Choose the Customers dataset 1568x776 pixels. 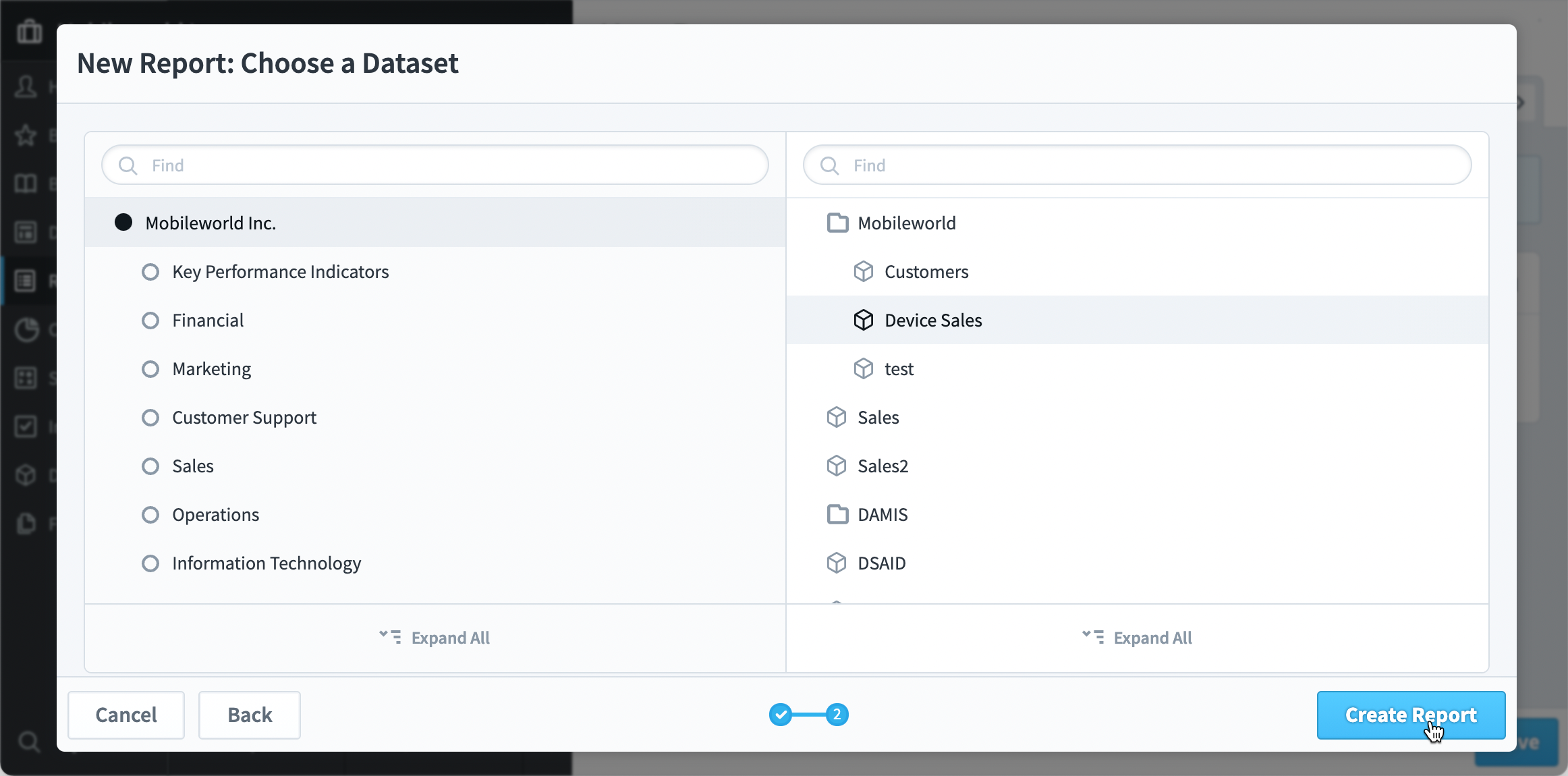[x=1138, y=271]
